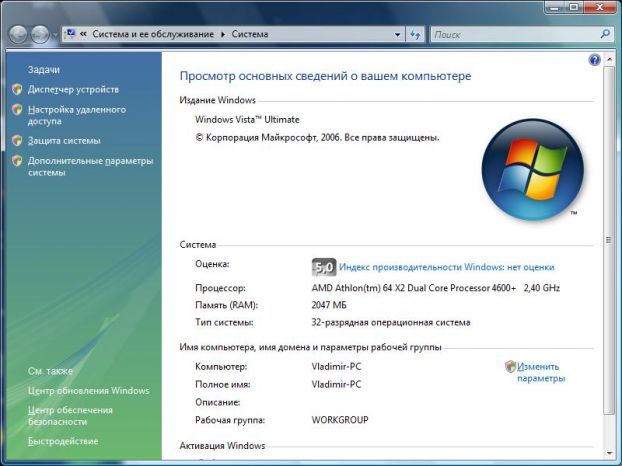The height and width of the screenshot is (466, 622).
Task: Click the Forward navigation arrow button
Action: [x=40, y=35]
